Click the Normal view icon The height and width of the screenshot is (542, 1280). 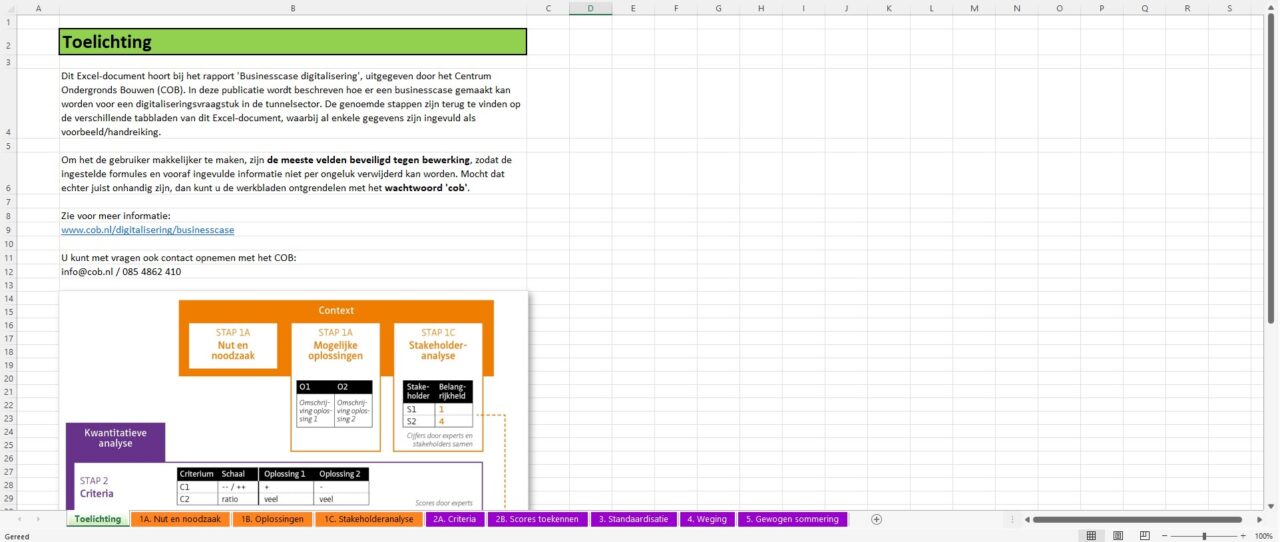[1091, 536]
